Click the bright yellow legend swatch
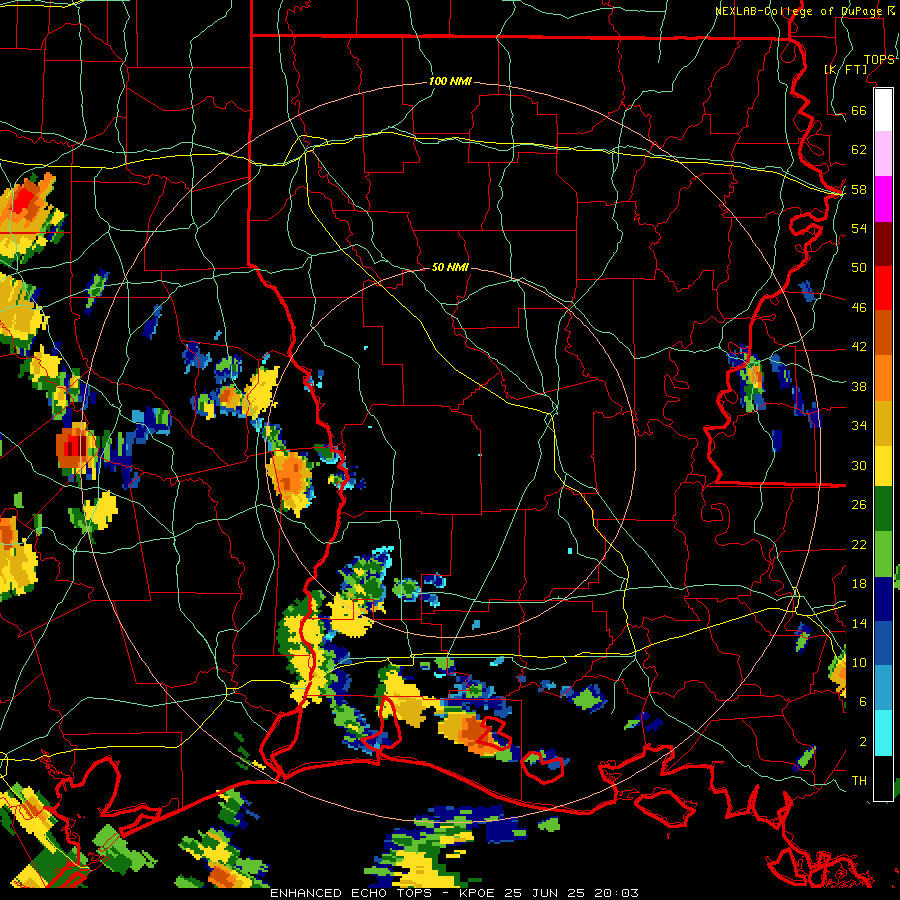The image size is (900, 900). (x=883, y=466)
